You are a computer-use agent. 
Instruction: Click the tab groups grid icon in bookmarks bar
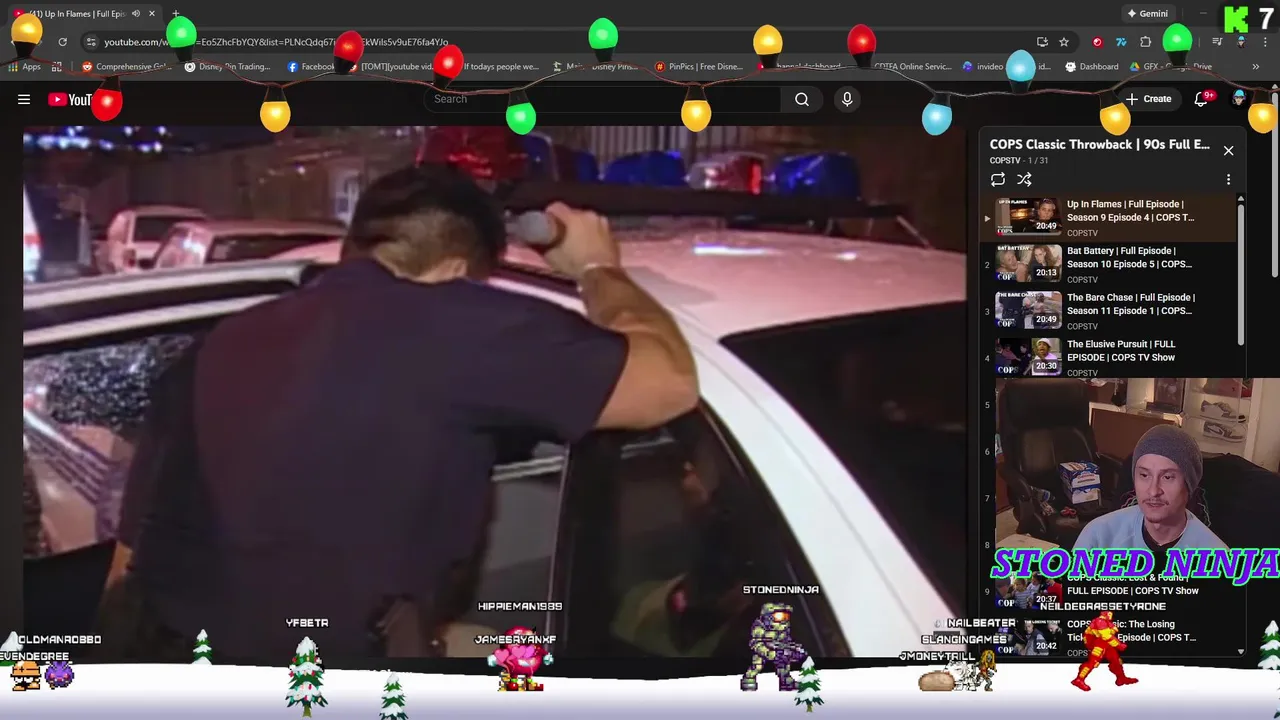(57, 67)
